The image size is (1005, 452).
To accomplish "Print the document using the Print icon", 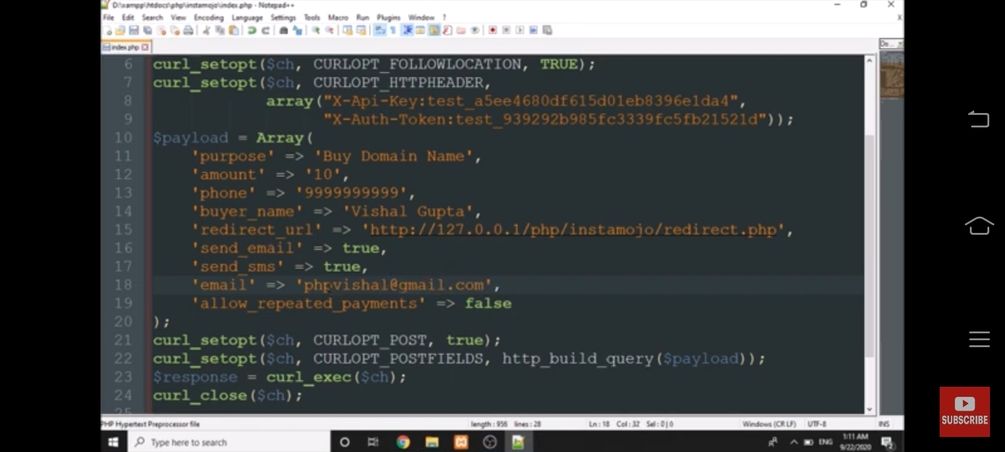I will (188, 30).
